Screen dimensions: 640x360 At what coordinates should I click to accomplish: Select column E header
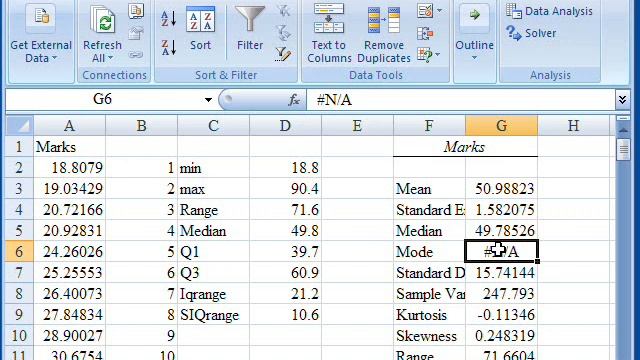click(x=357, y=125)
